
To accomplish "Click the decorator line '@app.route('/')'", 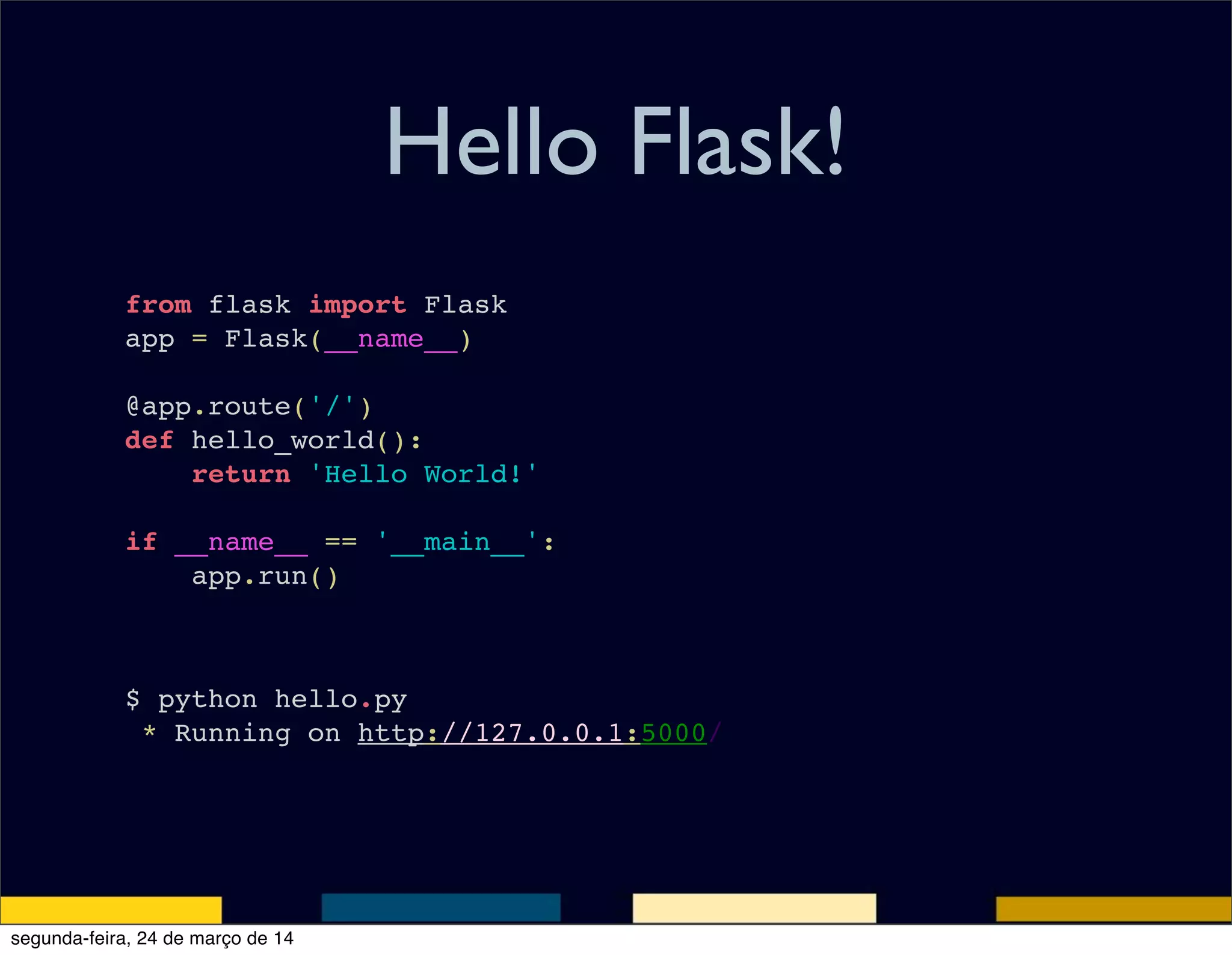I will click(x=249, y=407).
